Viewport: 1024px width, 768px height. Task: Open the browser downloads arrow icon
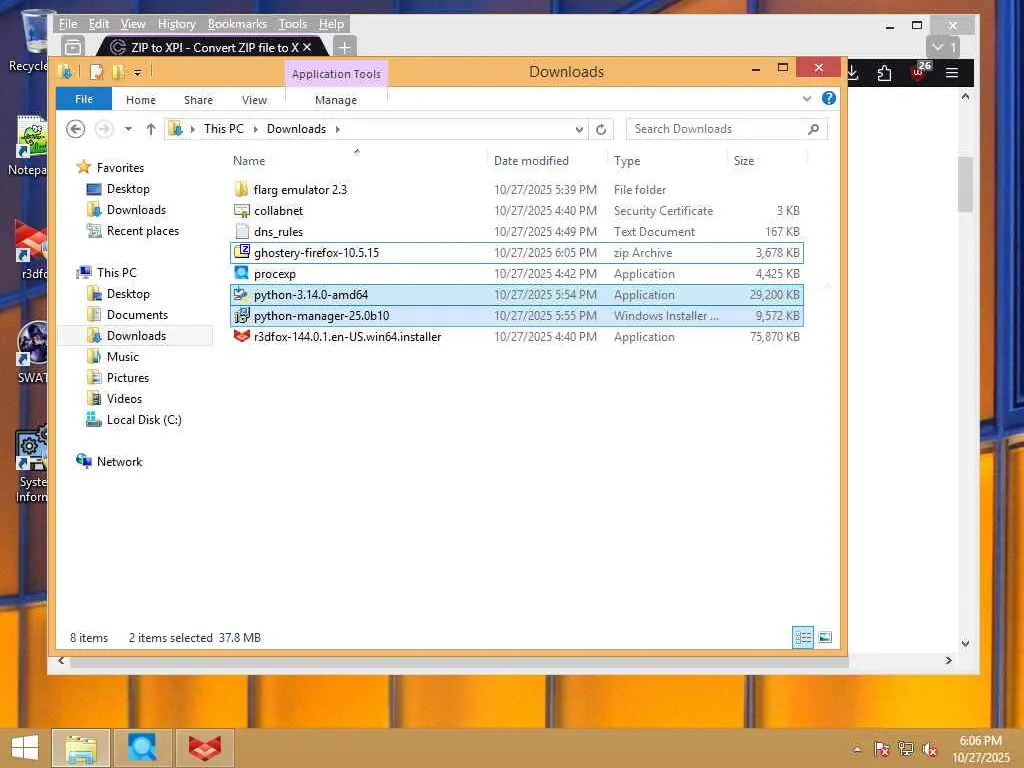tap(853, 72)
